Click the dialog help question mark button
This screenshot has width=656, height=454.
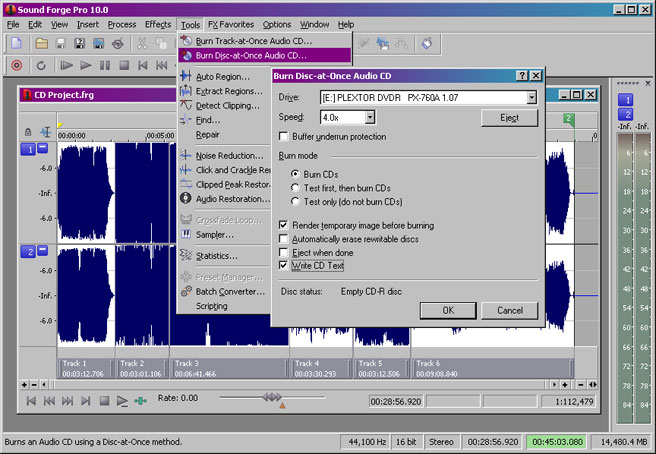(x=522, y=76)
